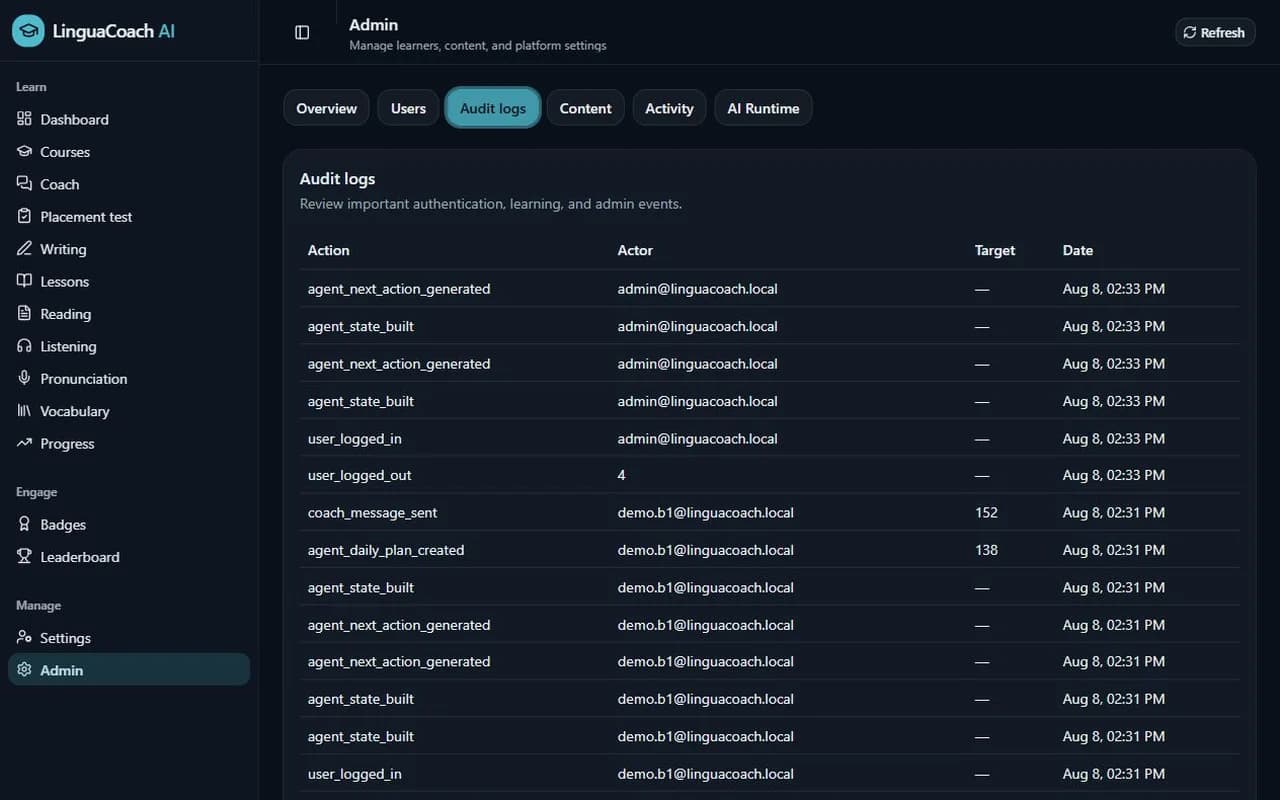The width and height of the screenshot is (1280, 800).
Task: Click the Settings user-cog icon
Action: tap(24, 638)
